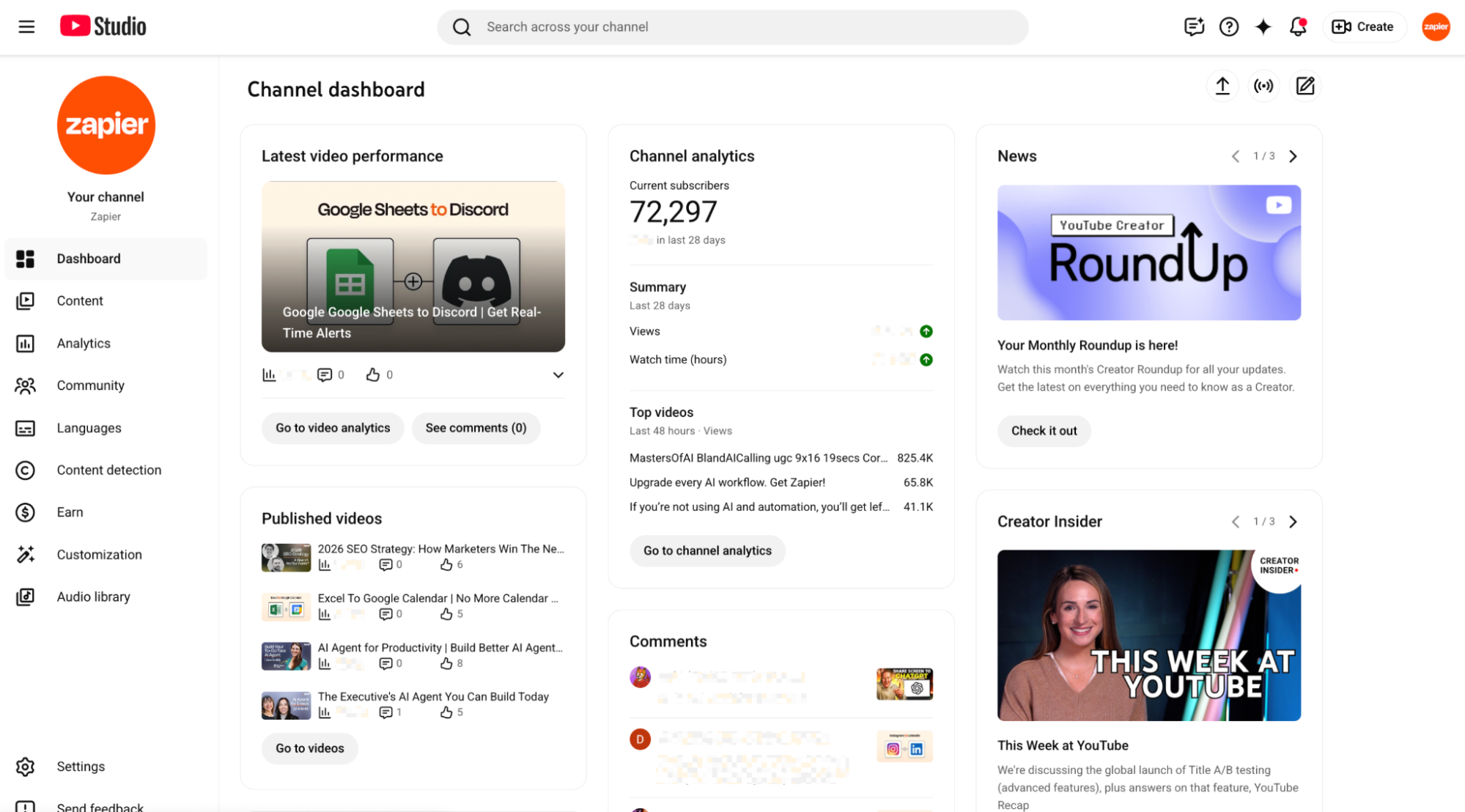Open Settings from the sidebar
The width and height of the screenshot is (1465, 812).
click(81, 766)
